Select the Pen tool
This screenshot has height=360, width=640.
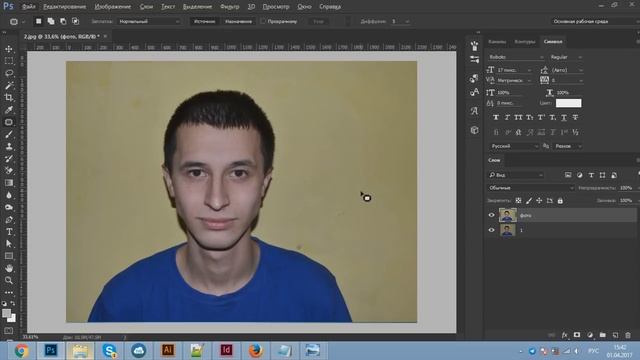coord(9,220)
